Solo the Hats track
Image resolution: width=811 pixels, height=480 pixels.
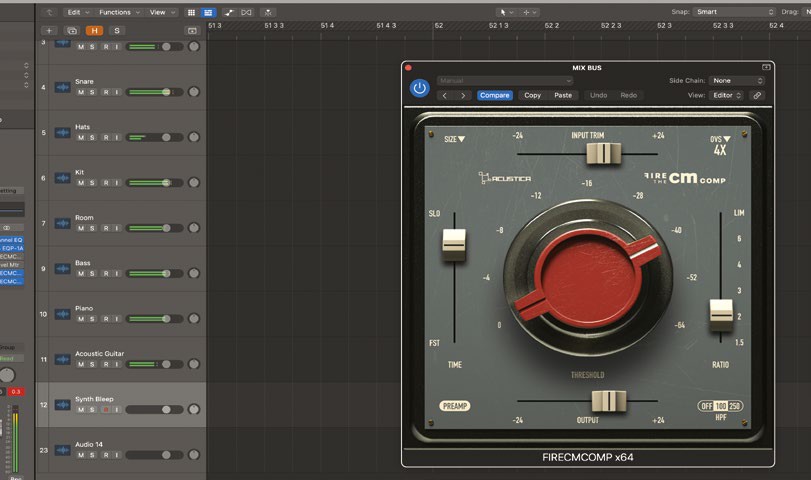pyautogui.click(x=92, y=138)
